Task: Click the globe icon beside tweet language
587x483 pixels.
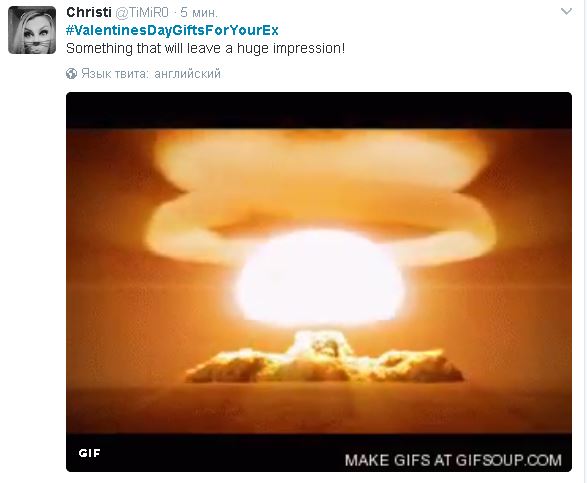Action: click(x=72, y=73)
